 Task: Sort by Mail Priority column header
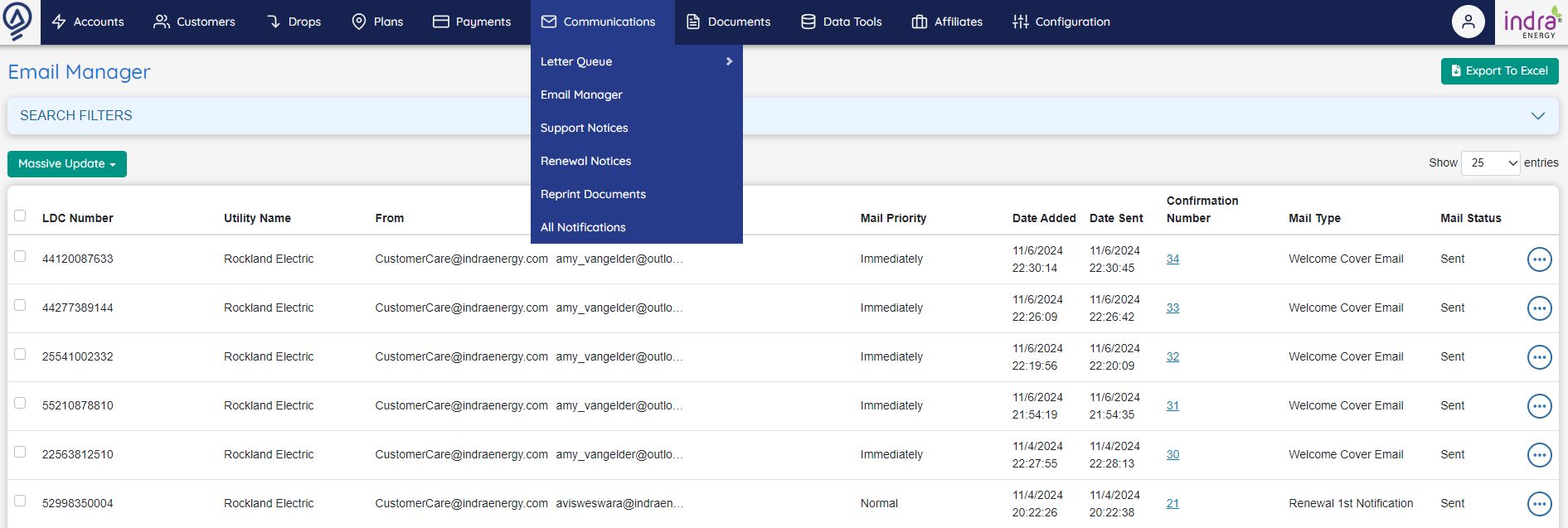click(x=893, y=218)
